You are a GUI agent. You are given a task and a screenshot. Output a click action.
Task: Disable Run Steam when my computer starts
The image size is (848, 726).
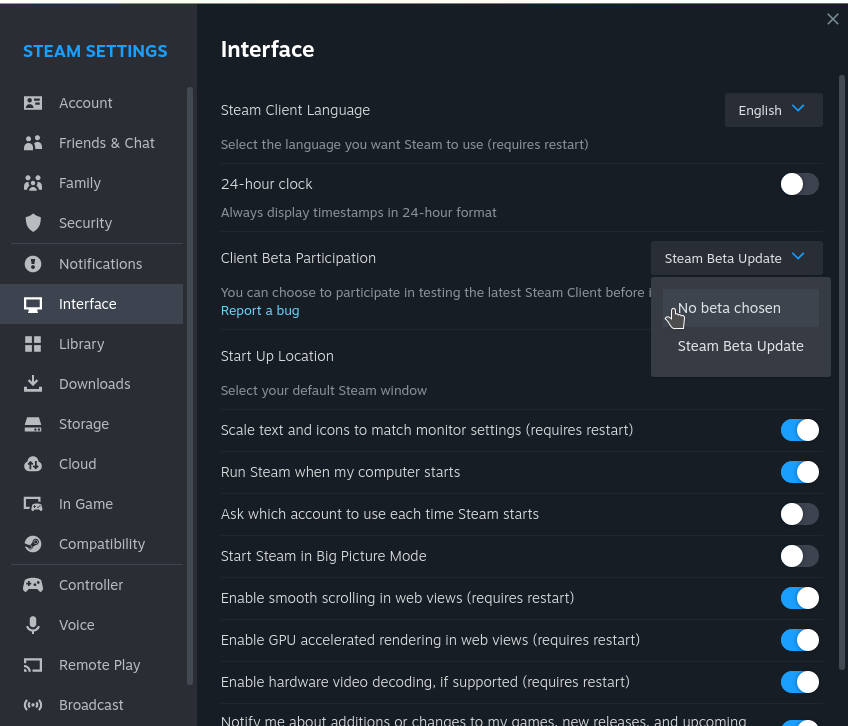(799, 472)
